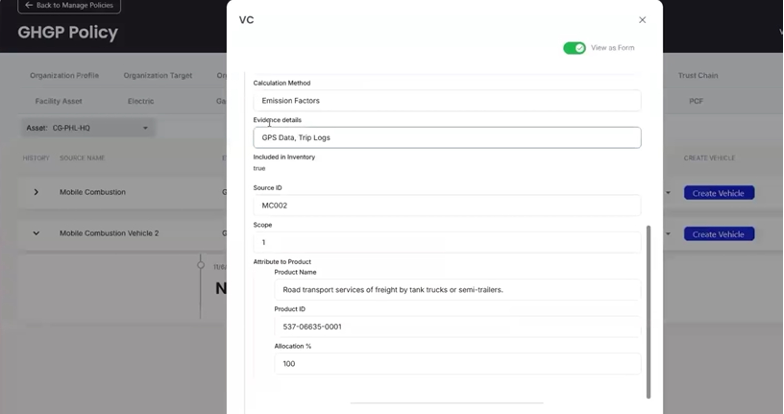Switch to Organization Profile tab
Viewport: 784px width, 414px height.
64,76
